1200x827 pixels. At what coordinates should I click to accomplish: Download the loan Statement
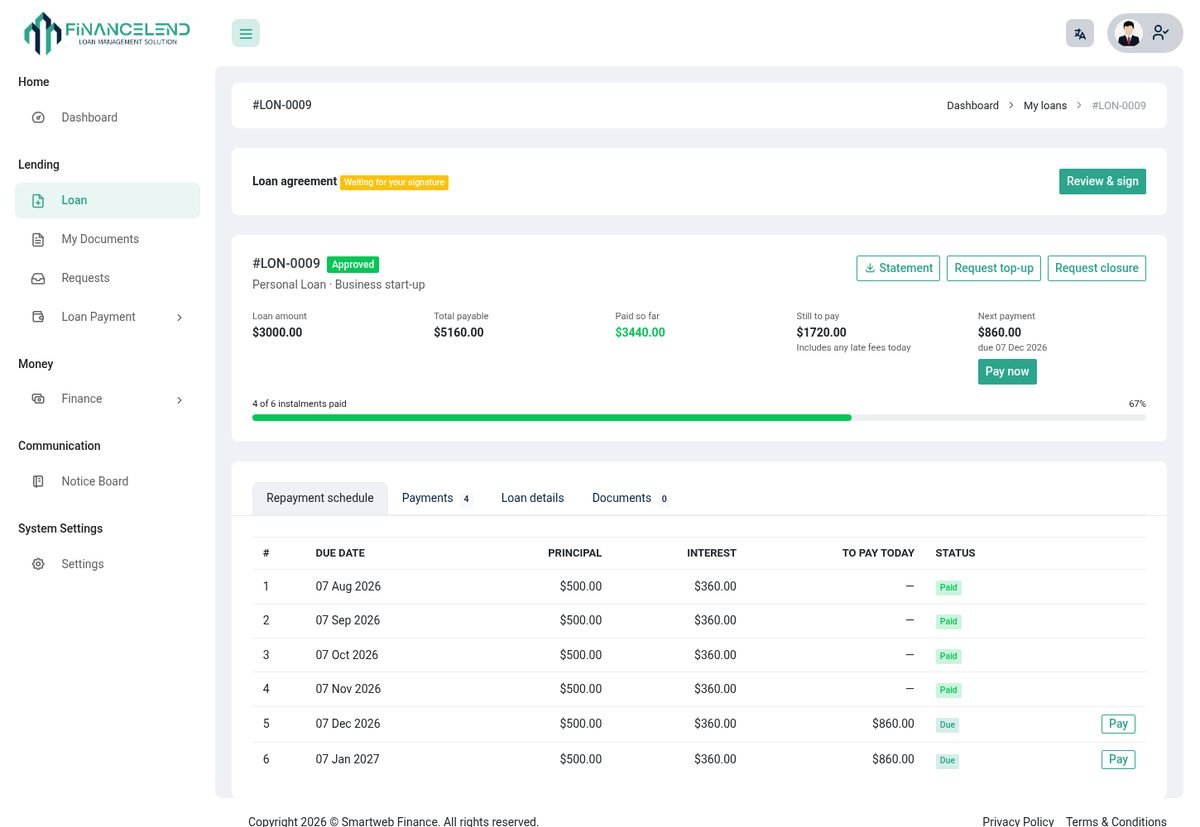pos(898,268)
